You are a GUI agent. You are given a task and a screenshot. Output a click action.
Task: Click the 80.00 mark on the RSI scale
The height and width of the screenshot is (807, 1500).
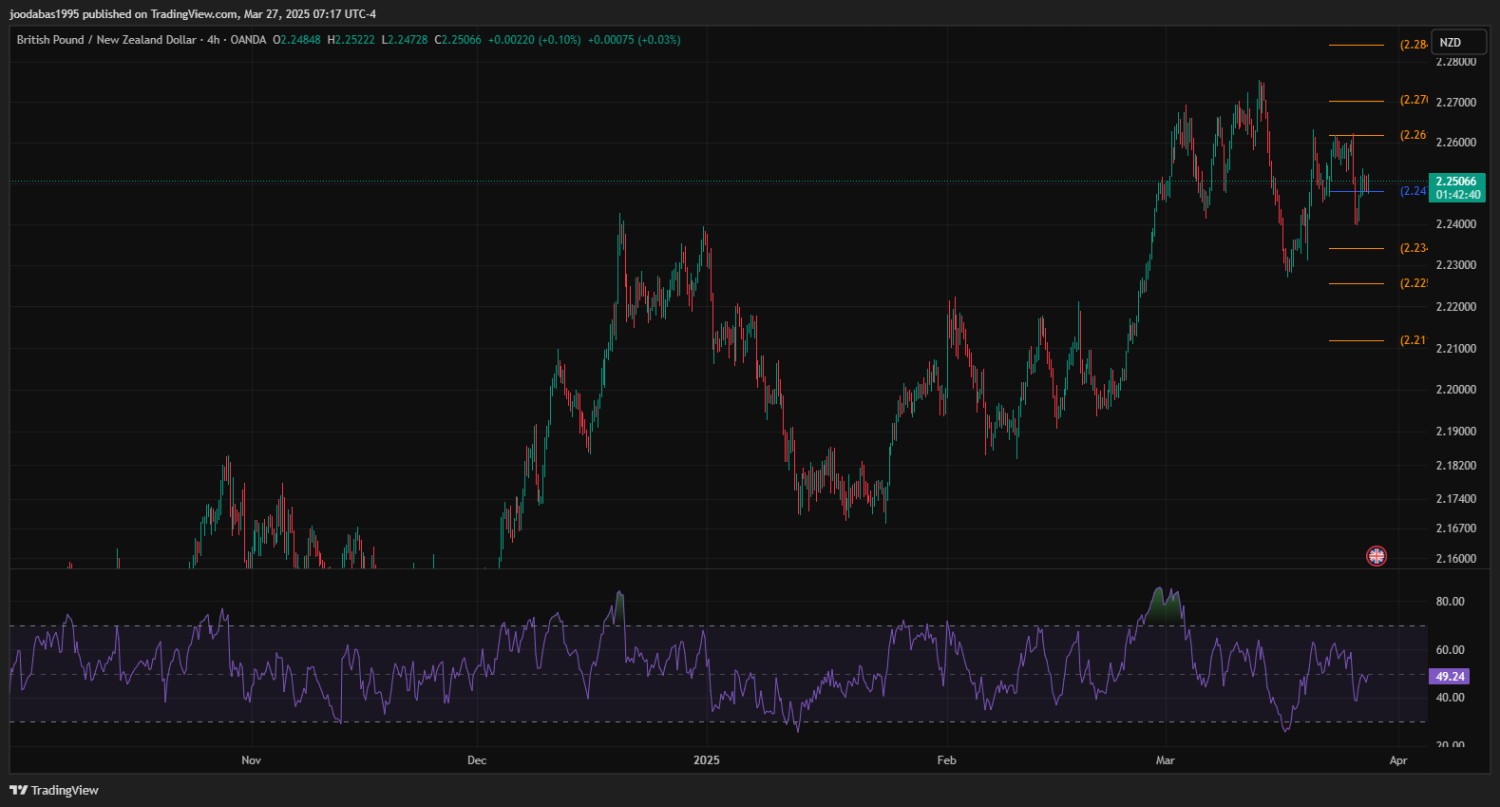(1450, 602)
